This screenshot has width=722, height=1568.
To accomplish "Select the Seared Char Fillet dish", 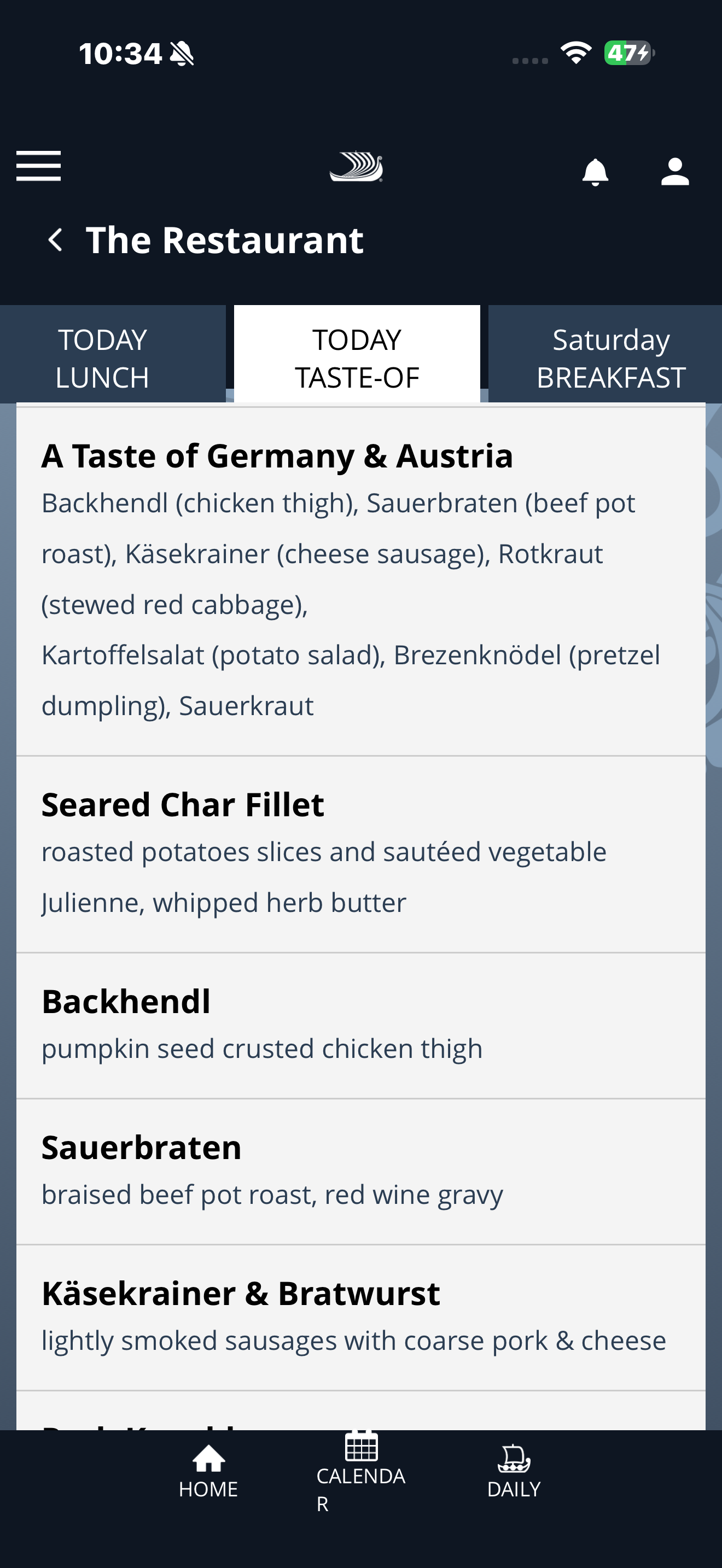I will click(183, 805).
